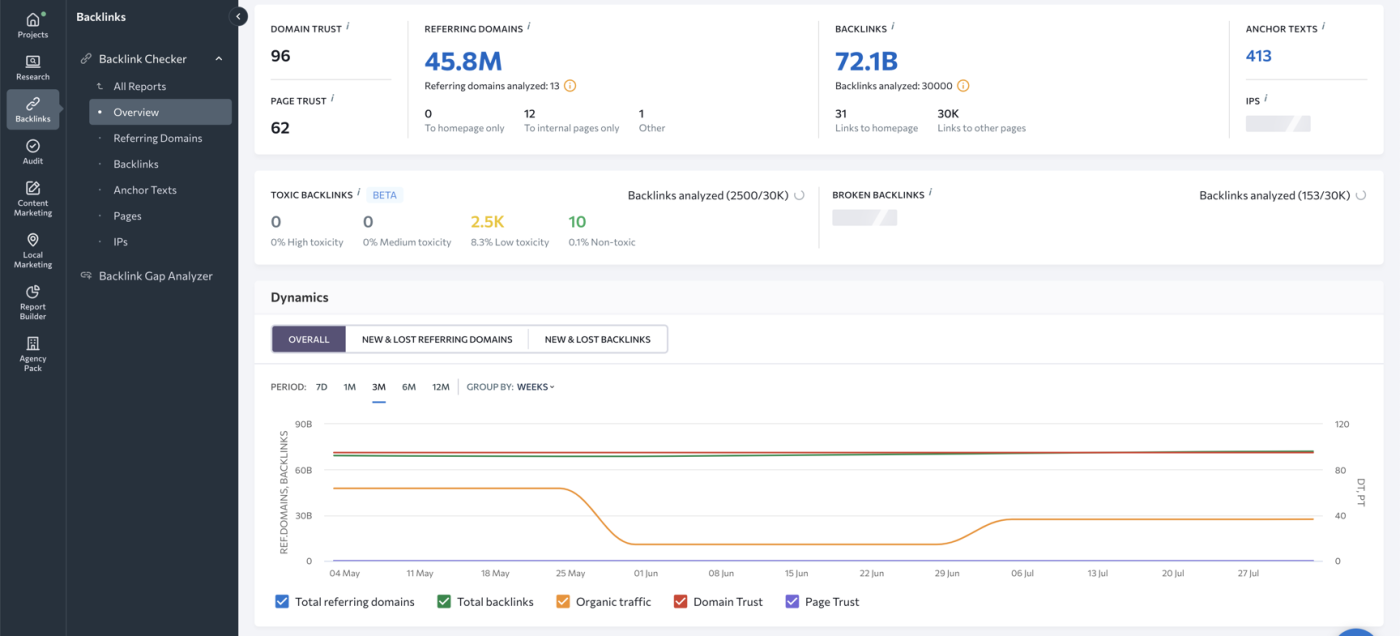The width and height of the screenshot is (1400, 636).
Task: Click the 96 Domain Trust value
Action: tap(281, 56)
